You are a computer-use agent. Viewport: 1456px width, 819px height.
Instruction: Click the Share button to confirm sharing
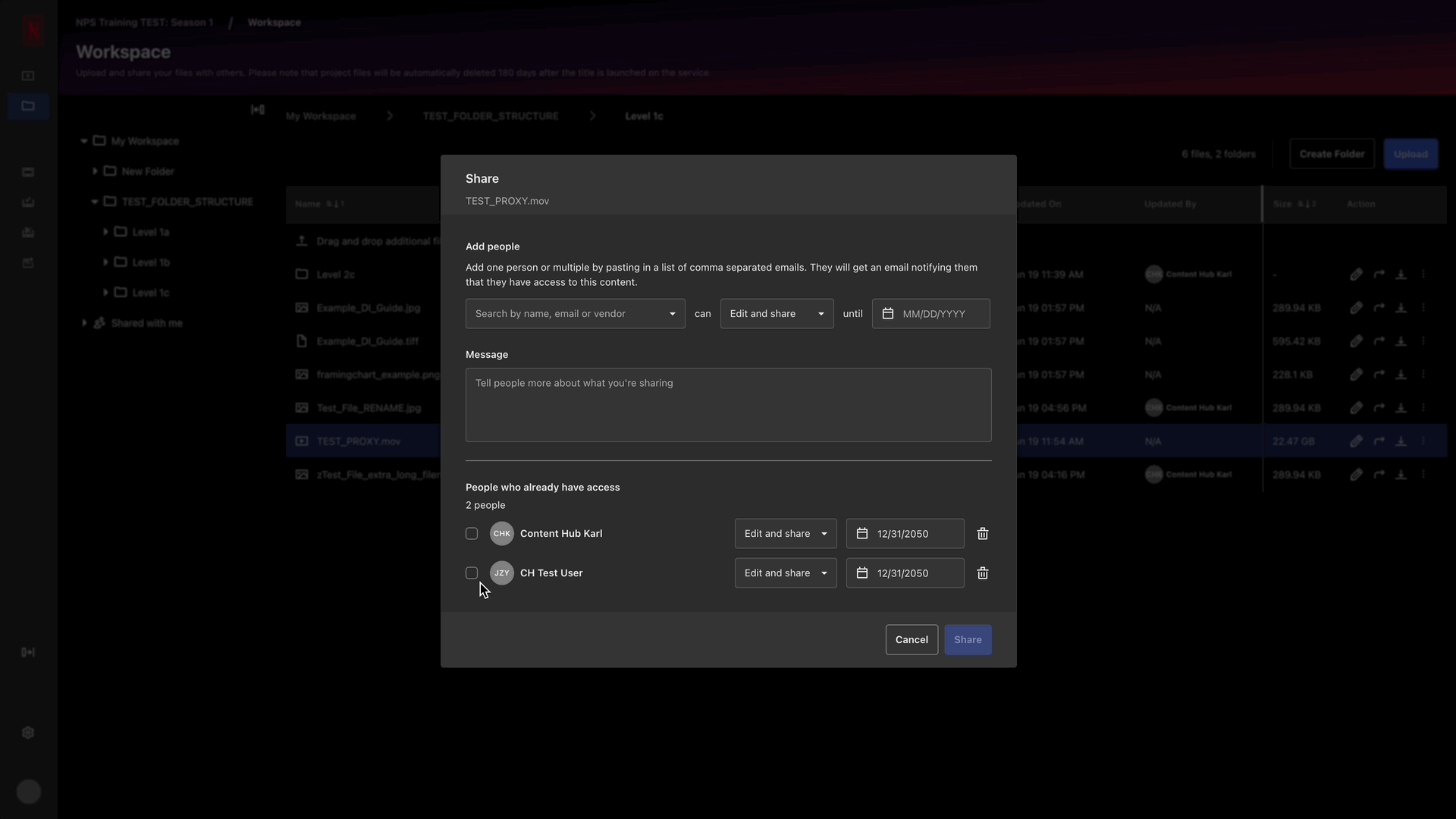968,639
